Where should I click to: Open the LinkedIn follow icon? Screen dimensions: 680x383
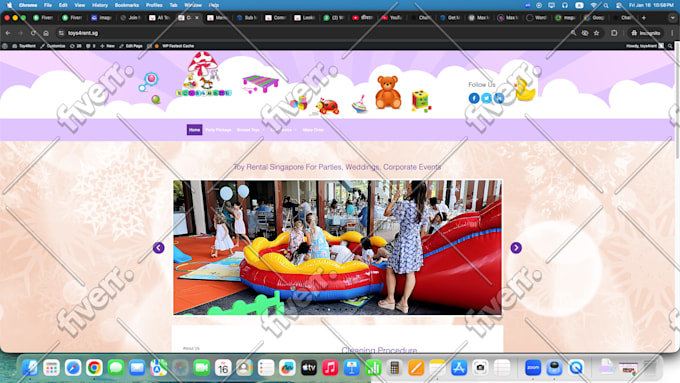[499, 98]
